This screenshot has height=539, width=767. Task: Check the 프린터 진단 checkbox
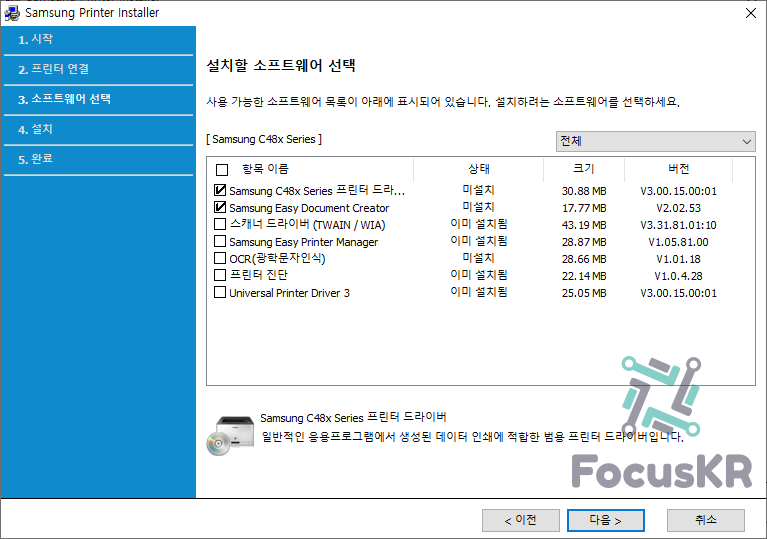coord(220,275)
